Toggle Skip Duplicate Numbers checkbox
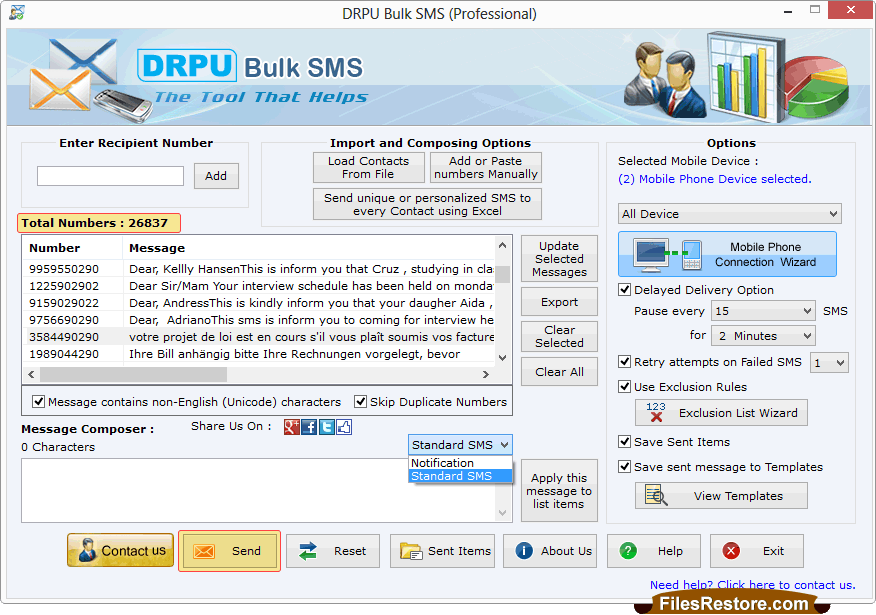 point(361,402)
